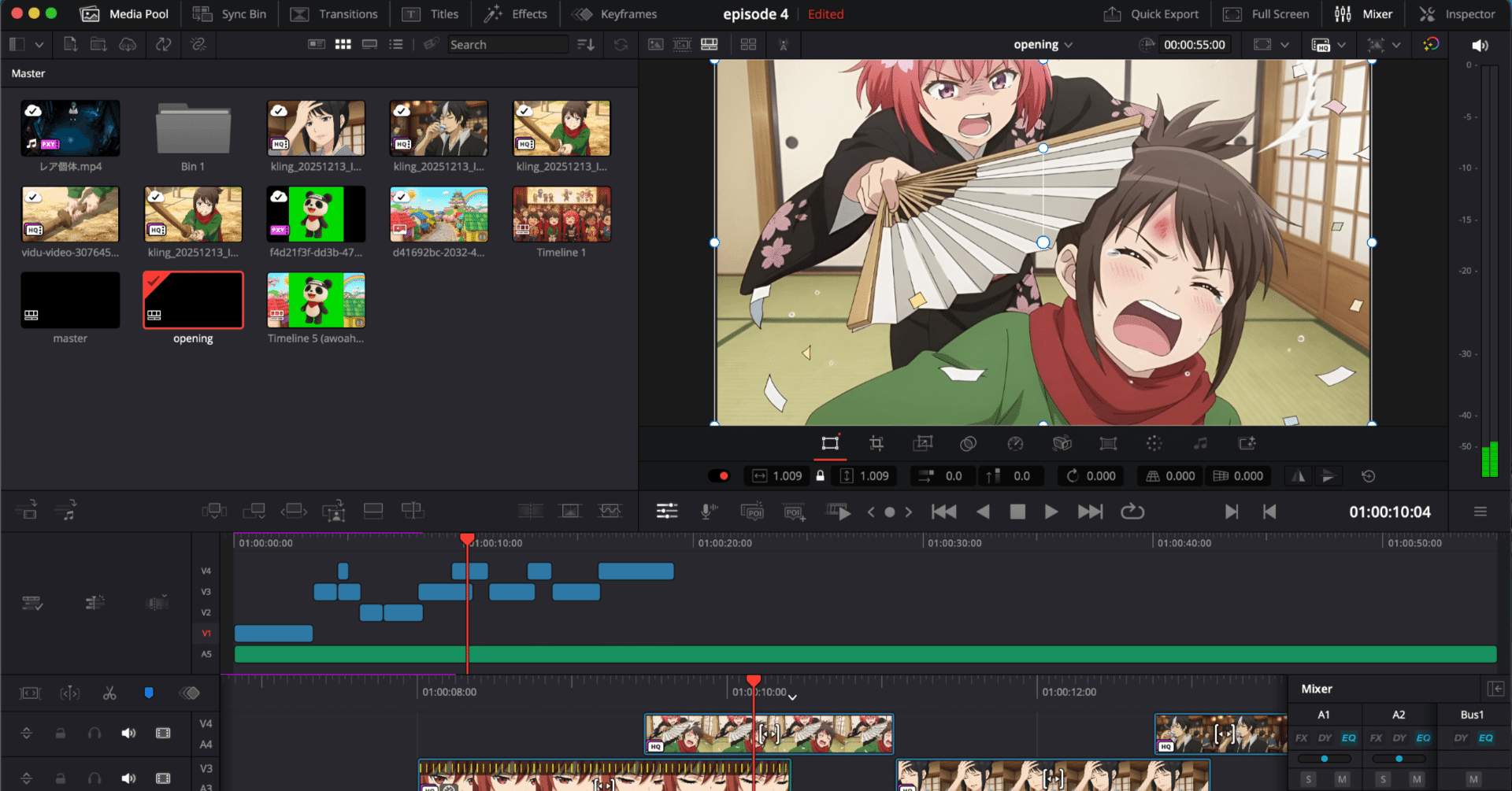This screenshot has height=791, width=1512.
Task: Select the Transform tool below the viewer
Action: tap(830, 443)
